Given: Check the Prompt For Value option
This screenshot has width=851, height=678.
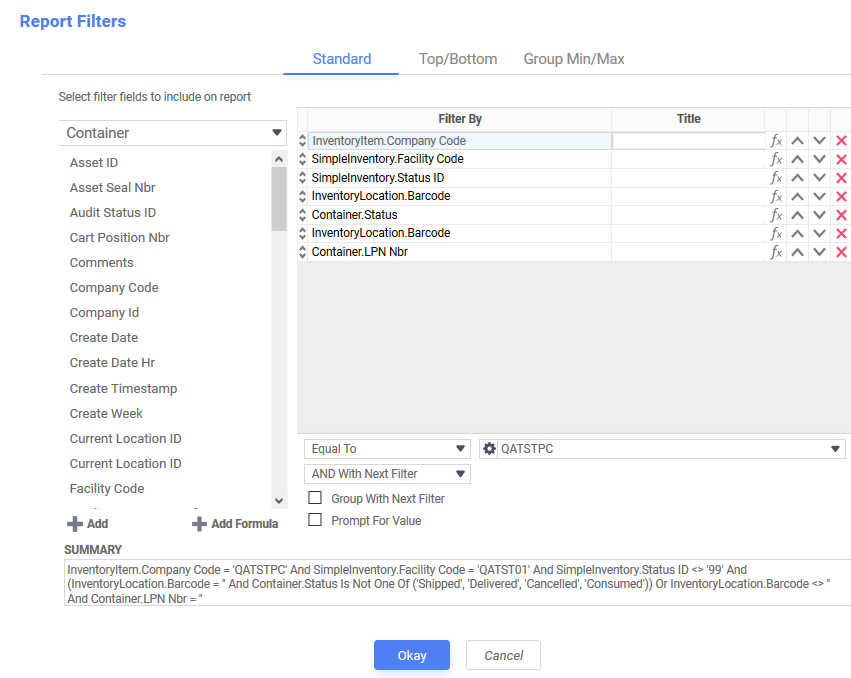Looking at the screenshot, I should tap(315, 521).
